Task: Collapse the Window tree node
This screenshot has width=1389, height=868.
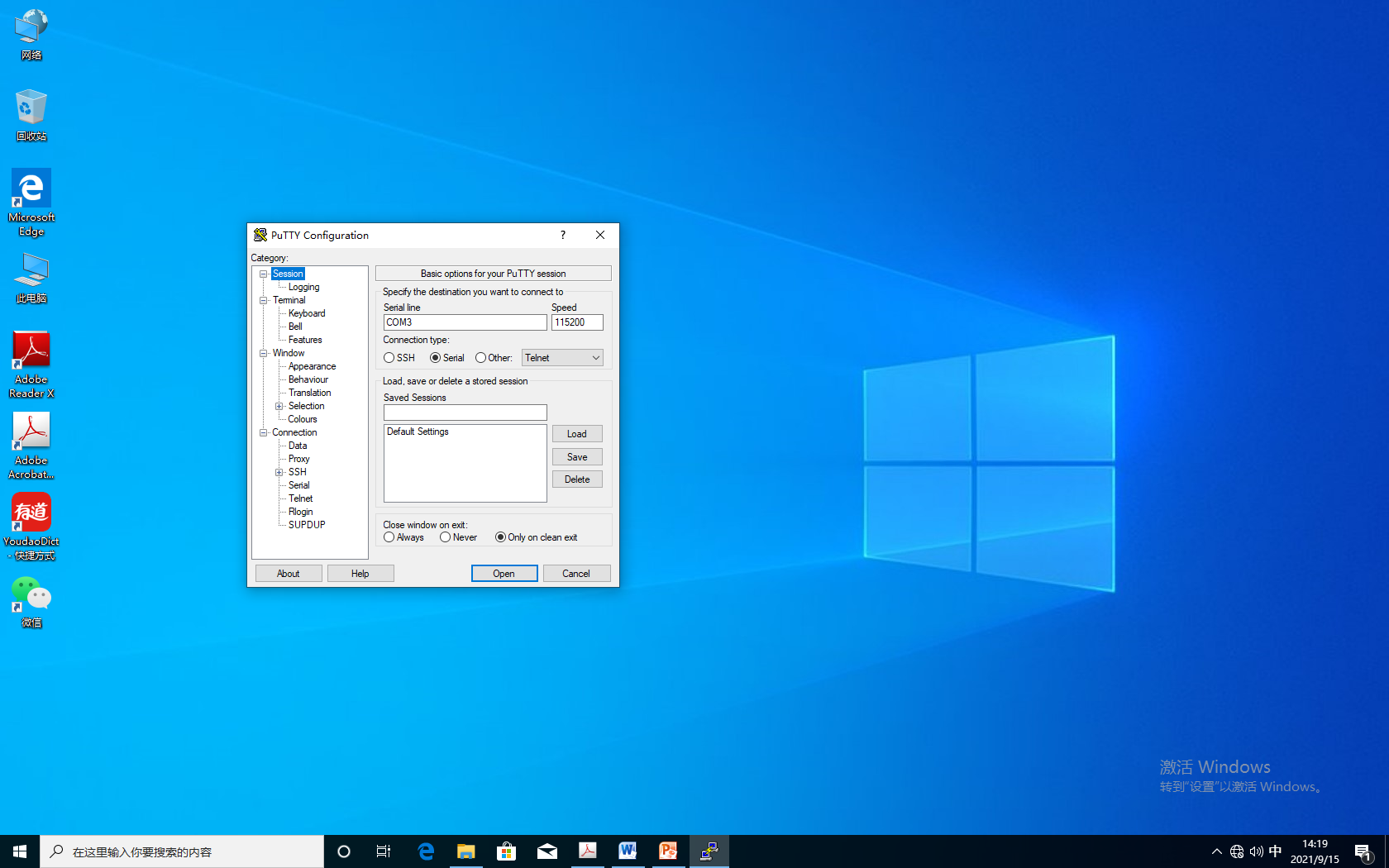Action: (x=264, y=353)
